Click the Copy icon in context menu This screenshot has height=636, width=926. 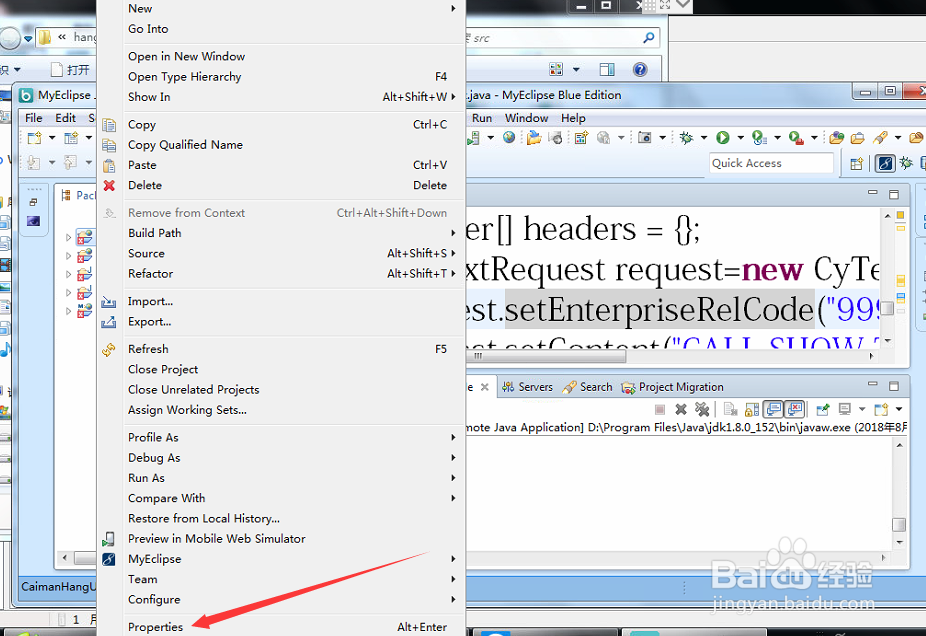(109, 125)
